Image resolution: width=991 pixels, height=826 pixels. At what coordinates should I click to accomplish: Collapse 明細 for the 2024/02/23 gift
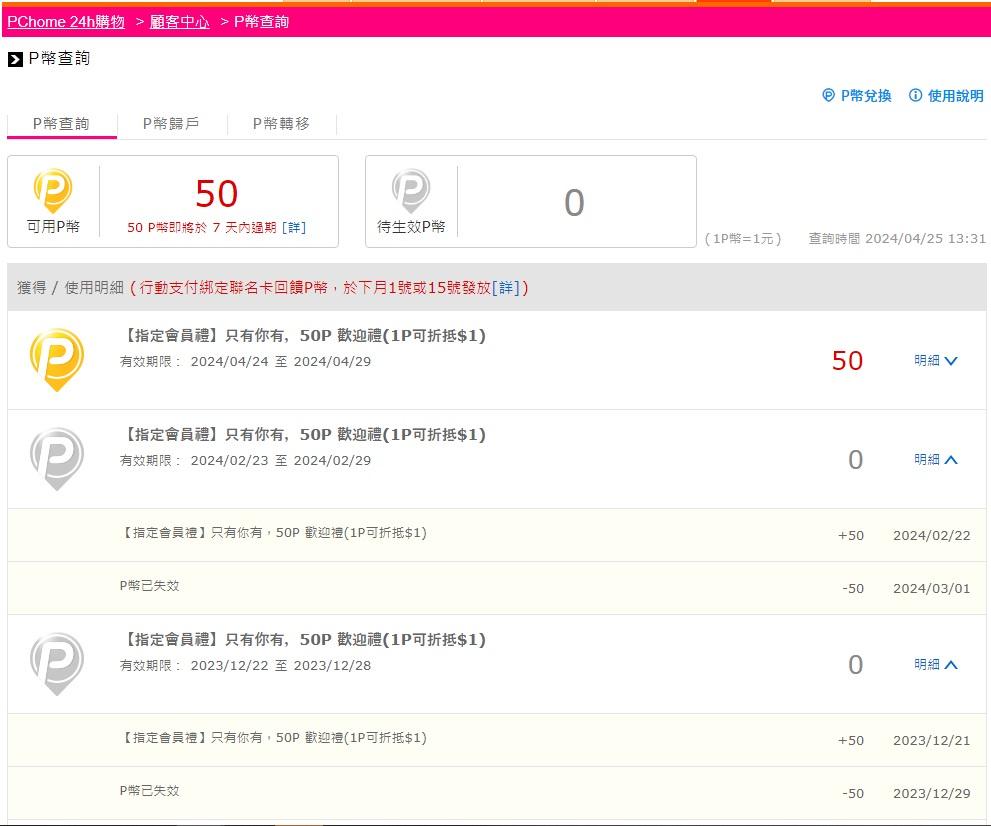[936, 460]
